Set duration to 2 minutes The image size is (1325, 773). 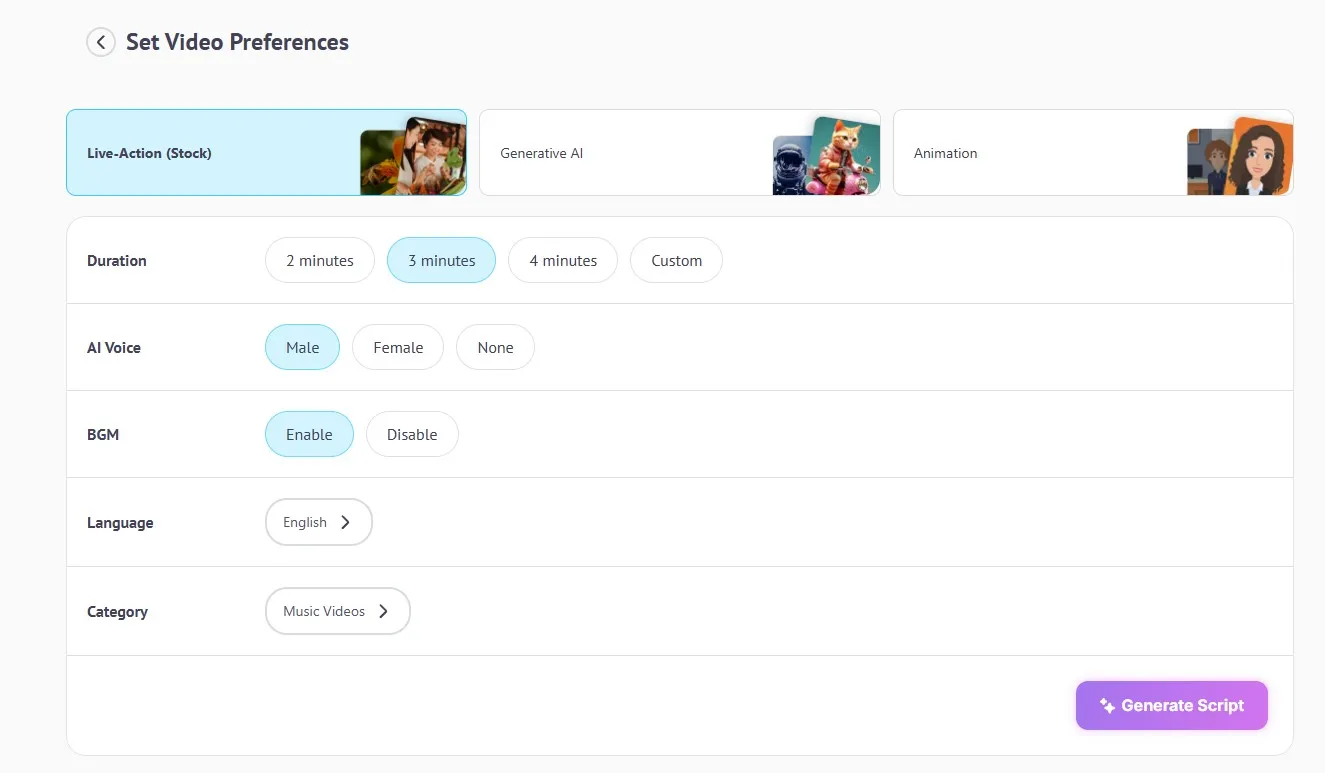pyautogui.click(x=320, y=260)
